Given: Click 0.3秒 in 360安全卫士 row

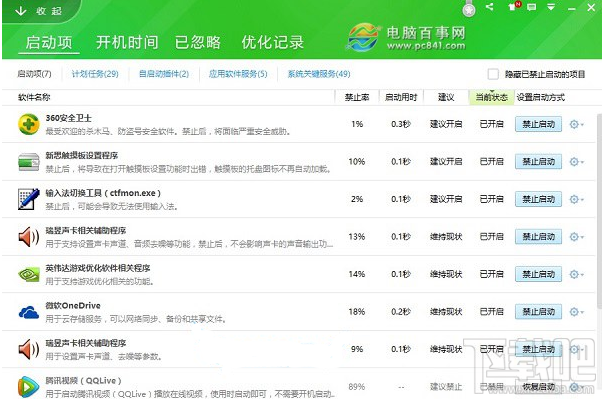Looking at the screenshot, I should tap(401, 124).
